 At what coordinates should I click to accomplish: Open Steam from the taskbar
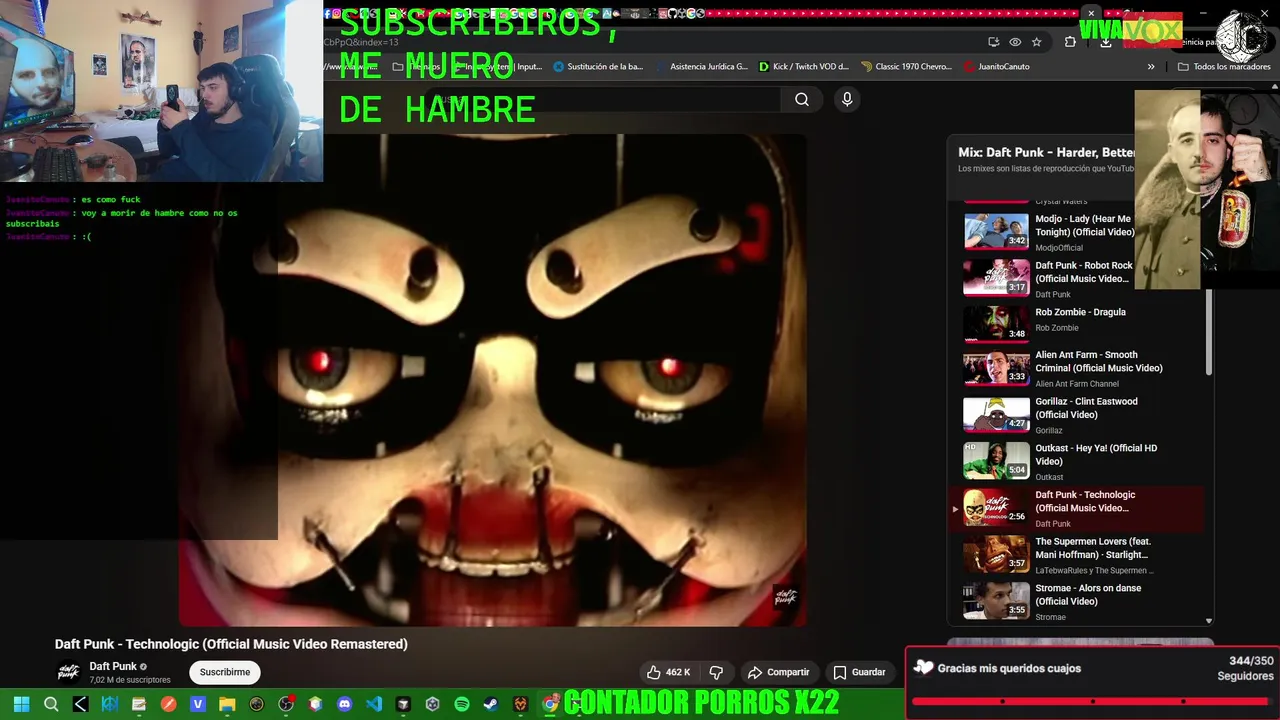(x=491, y=704)
